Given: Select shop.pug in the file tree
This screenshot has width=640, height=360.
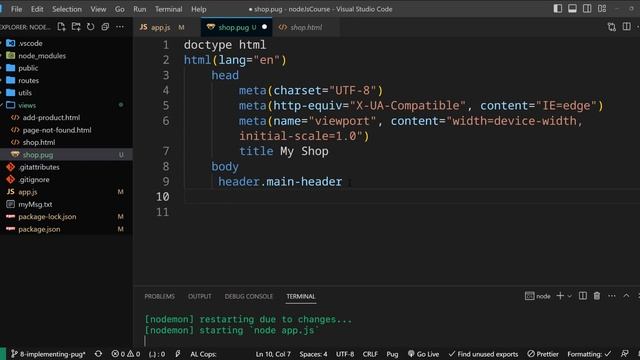Looking at the screenshot, I should tap(66, 155).
